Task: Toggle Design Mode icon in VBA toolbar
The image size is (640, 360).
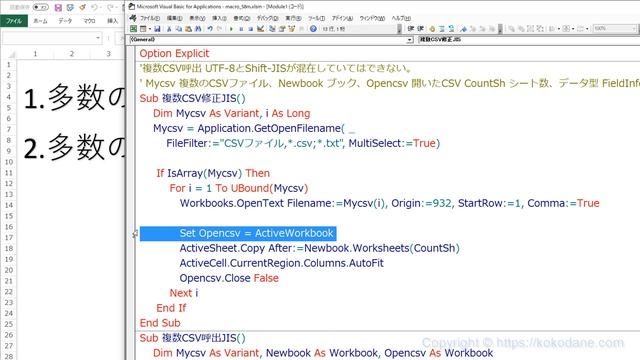Action: point(260,29)
